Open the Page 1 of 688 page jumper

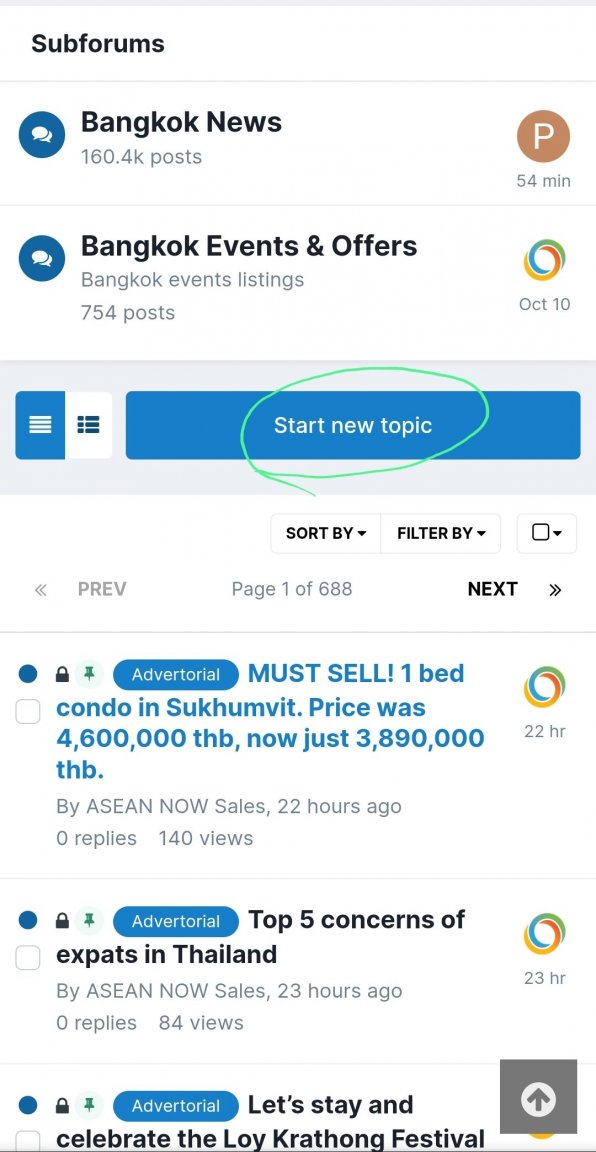tap(292, 589)
